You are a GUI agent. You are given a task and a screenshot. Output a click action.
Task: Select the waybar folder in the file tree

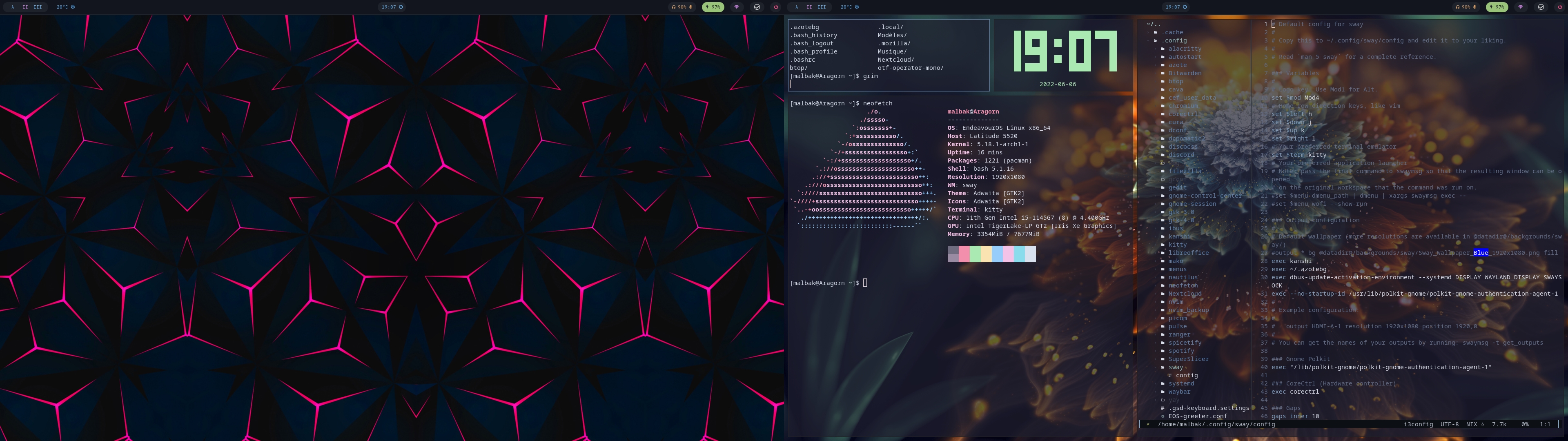(1179, 392)
